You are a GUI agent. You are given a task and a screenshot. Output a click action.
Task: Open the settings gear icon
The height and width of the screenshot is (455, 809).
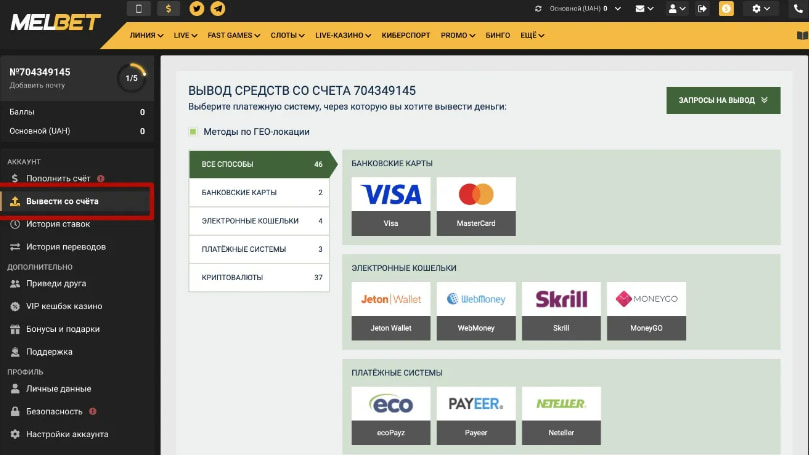(761, 9)
